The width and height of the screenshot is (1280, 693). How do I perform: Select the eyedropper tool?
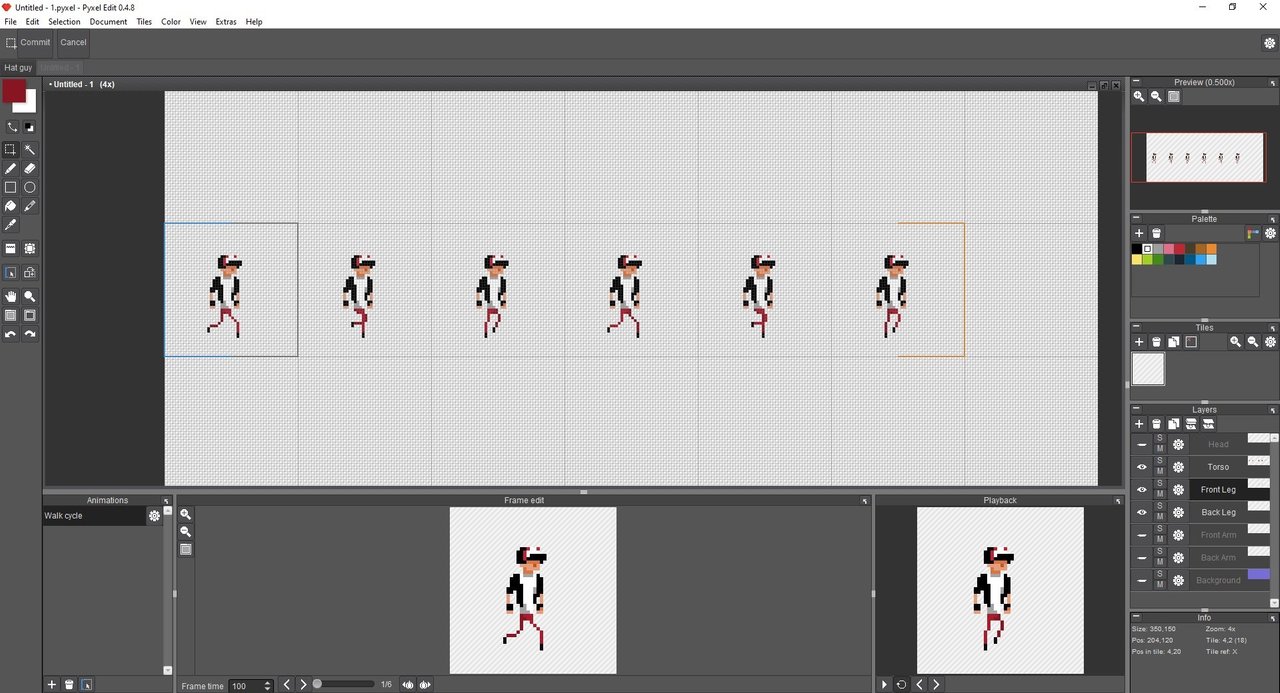pos(10,225)
